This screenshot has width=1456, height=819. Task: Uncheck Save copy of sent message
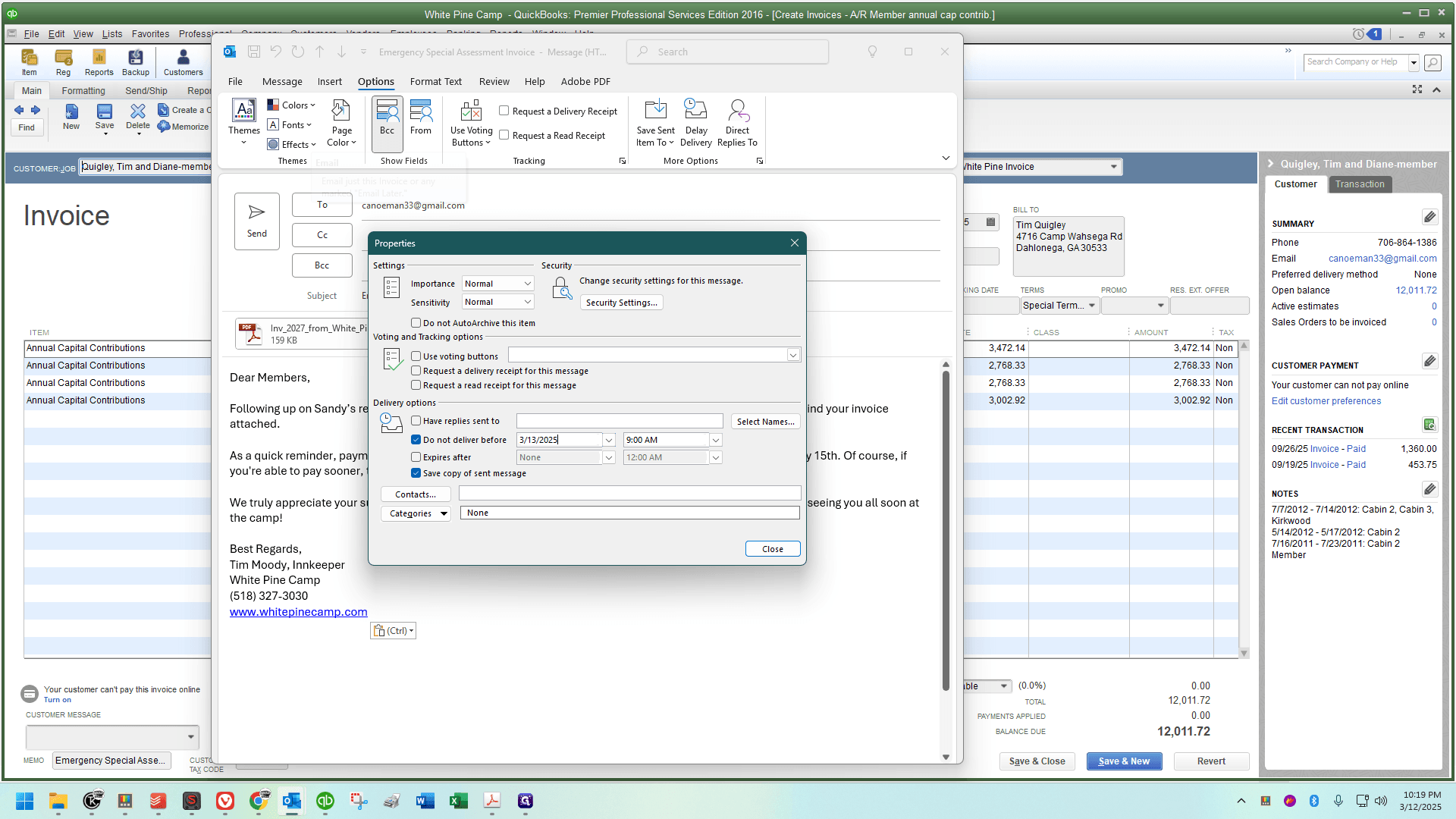[416, 473]
